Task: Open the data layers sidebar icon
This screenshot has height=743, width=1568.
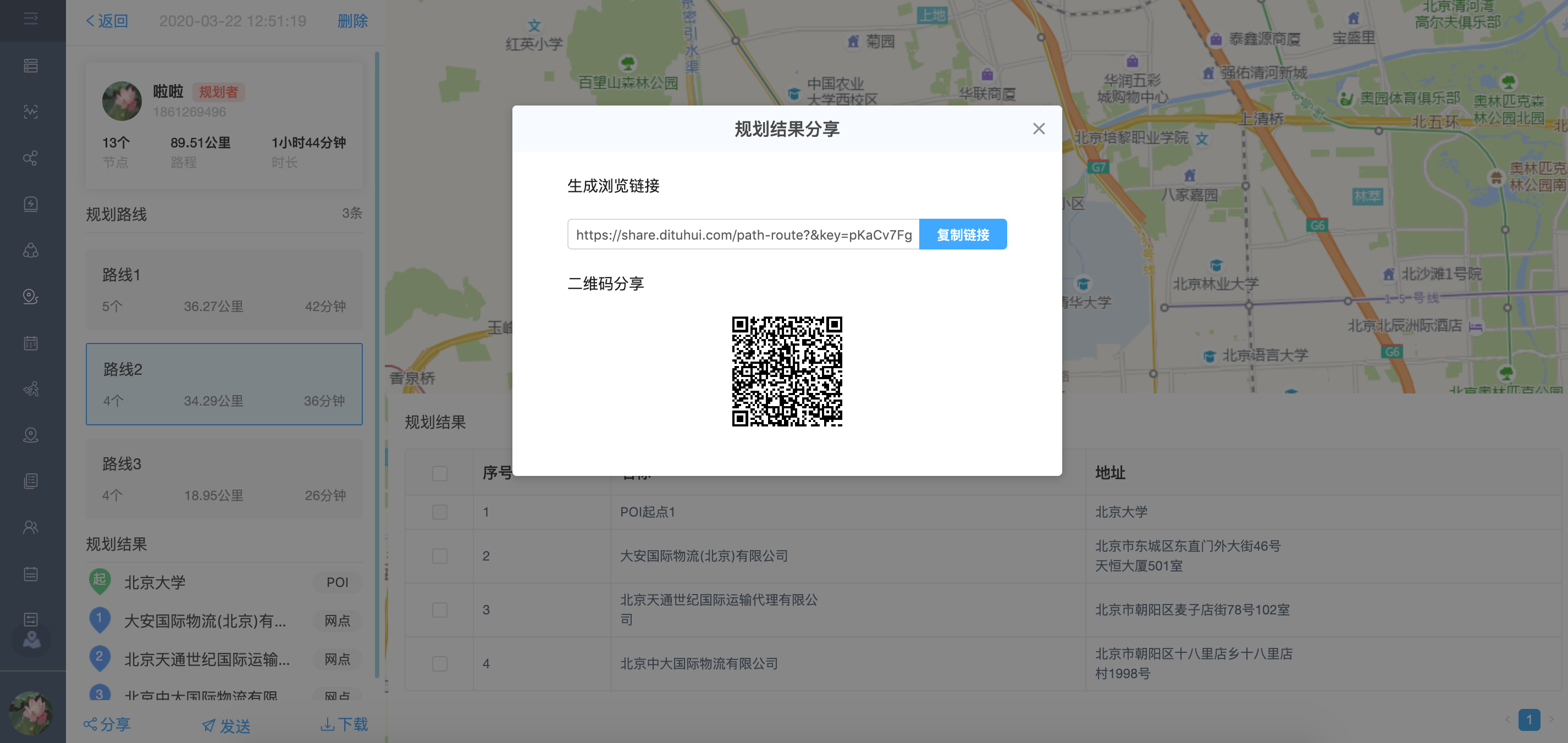Action: pyautogui.click(x=30, y=66)
